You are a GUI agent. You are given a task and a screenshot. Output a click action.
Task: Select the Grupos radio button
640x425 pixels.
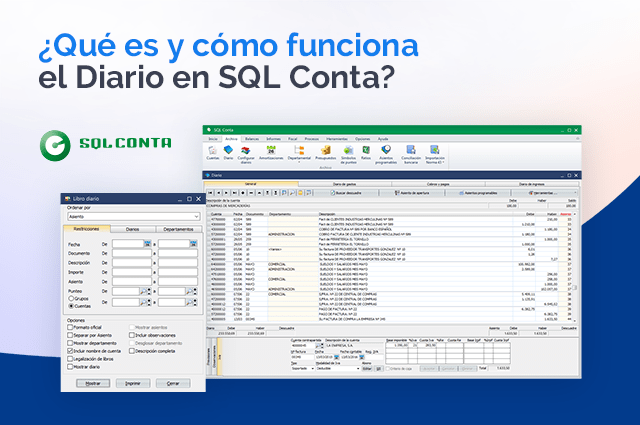[x=70, y=298]
